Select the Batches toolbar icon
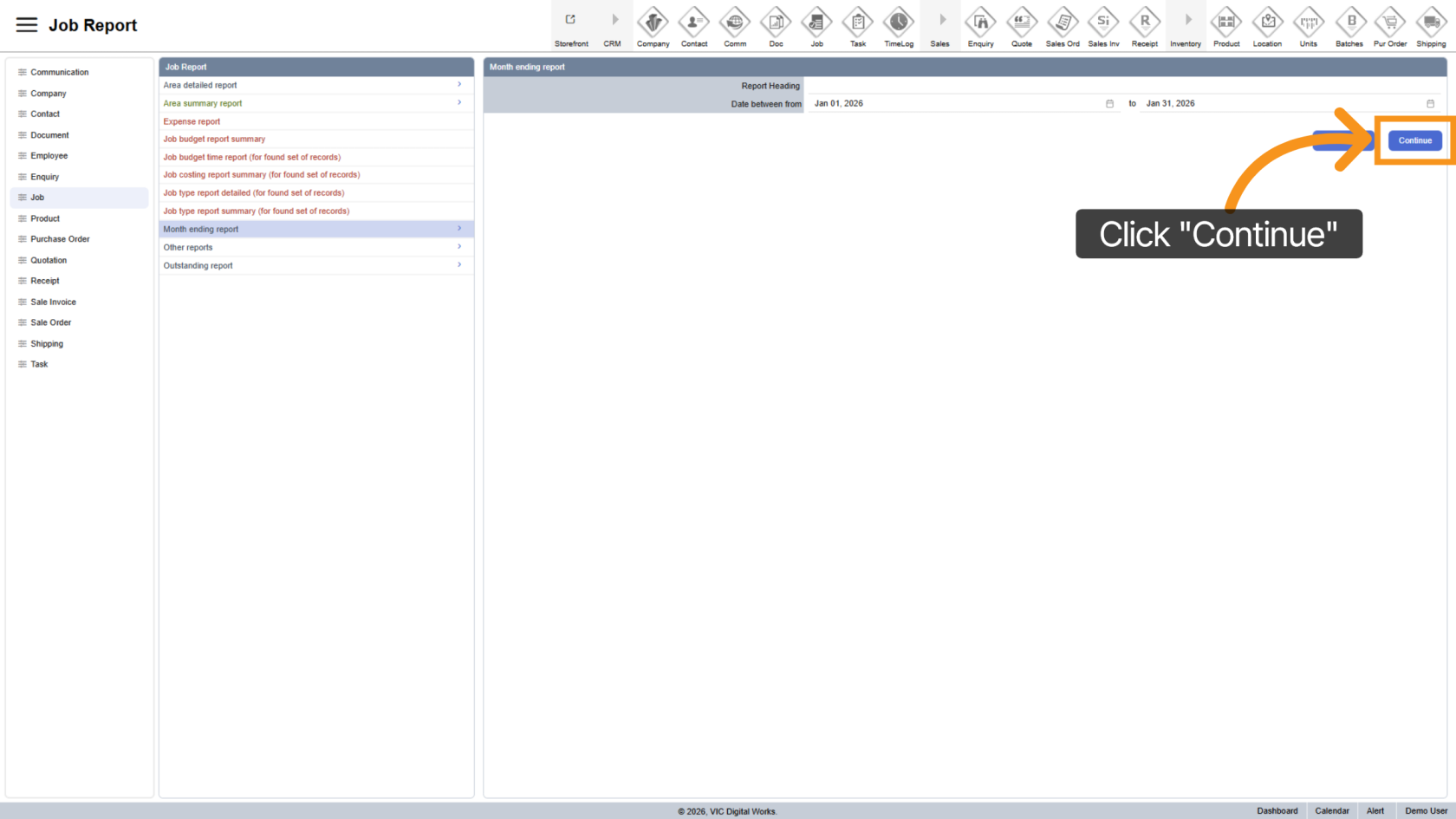The image size is (1456, 819). click(1349, 22)
